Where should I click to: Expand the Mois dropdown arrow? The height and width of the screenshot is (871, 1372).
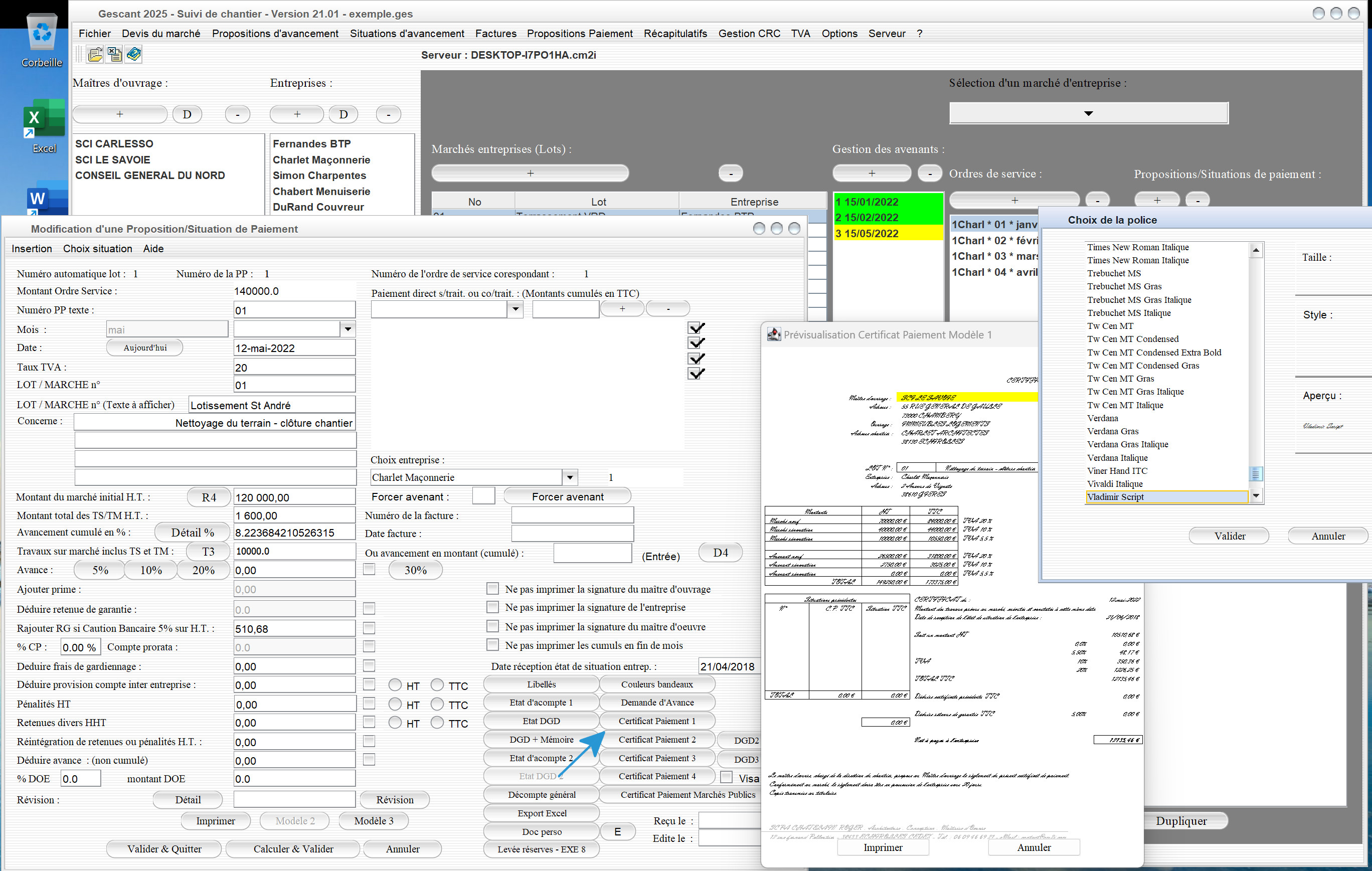348,328
